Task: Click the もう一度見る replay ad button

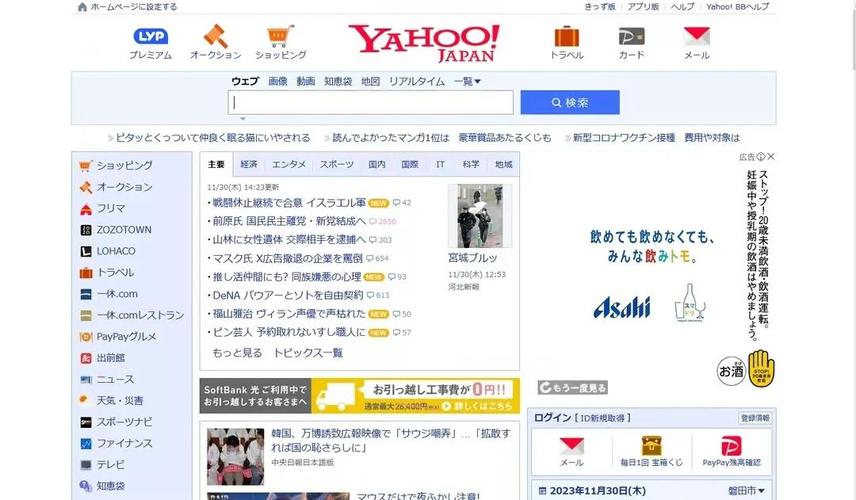Action: click(573, 388)
